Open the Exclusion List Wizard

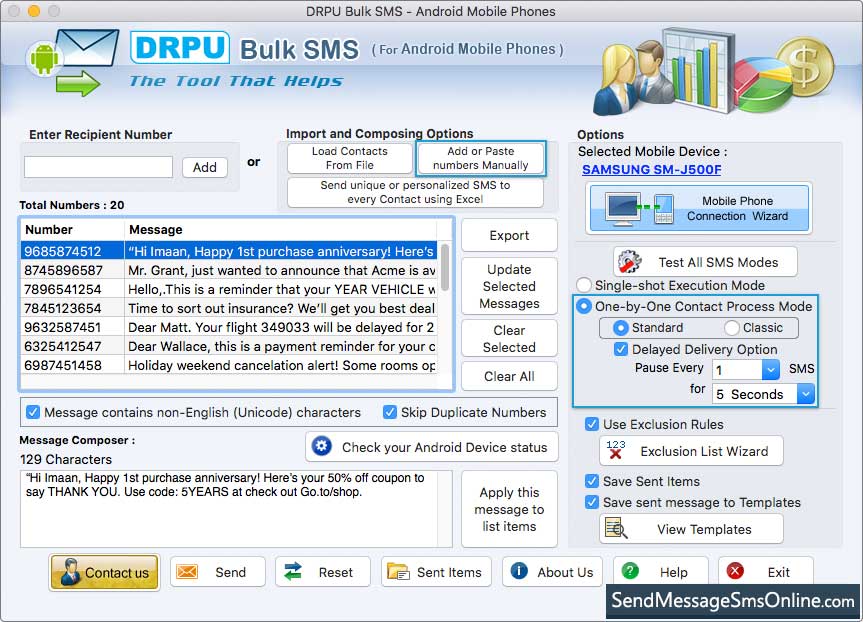[x=691, y=451]
